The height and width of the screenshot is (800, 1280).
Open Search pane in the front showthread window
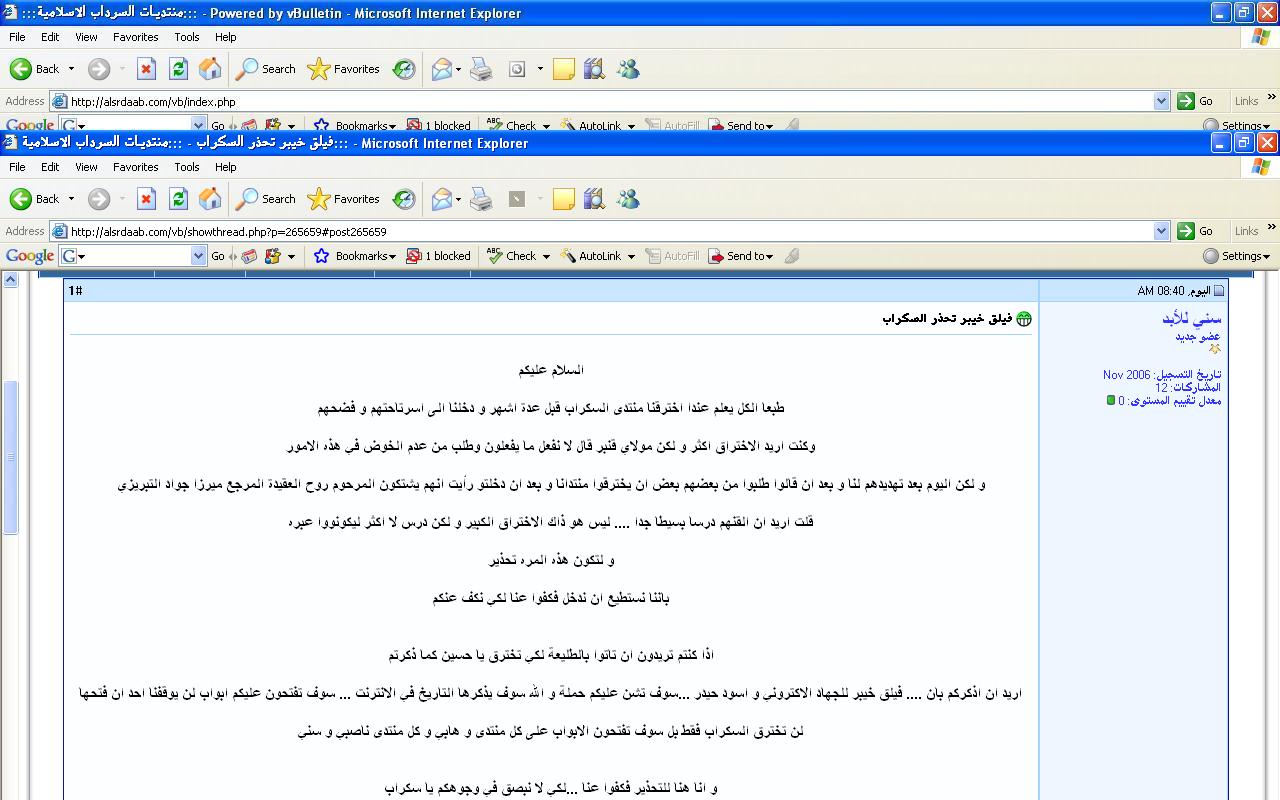click(x=266, y=199)
